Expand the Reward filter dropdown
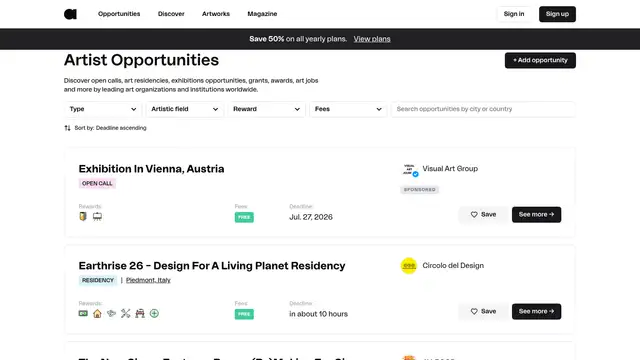Image resolution: width=640 pixels, height=360 pixels. coord(266,109)
